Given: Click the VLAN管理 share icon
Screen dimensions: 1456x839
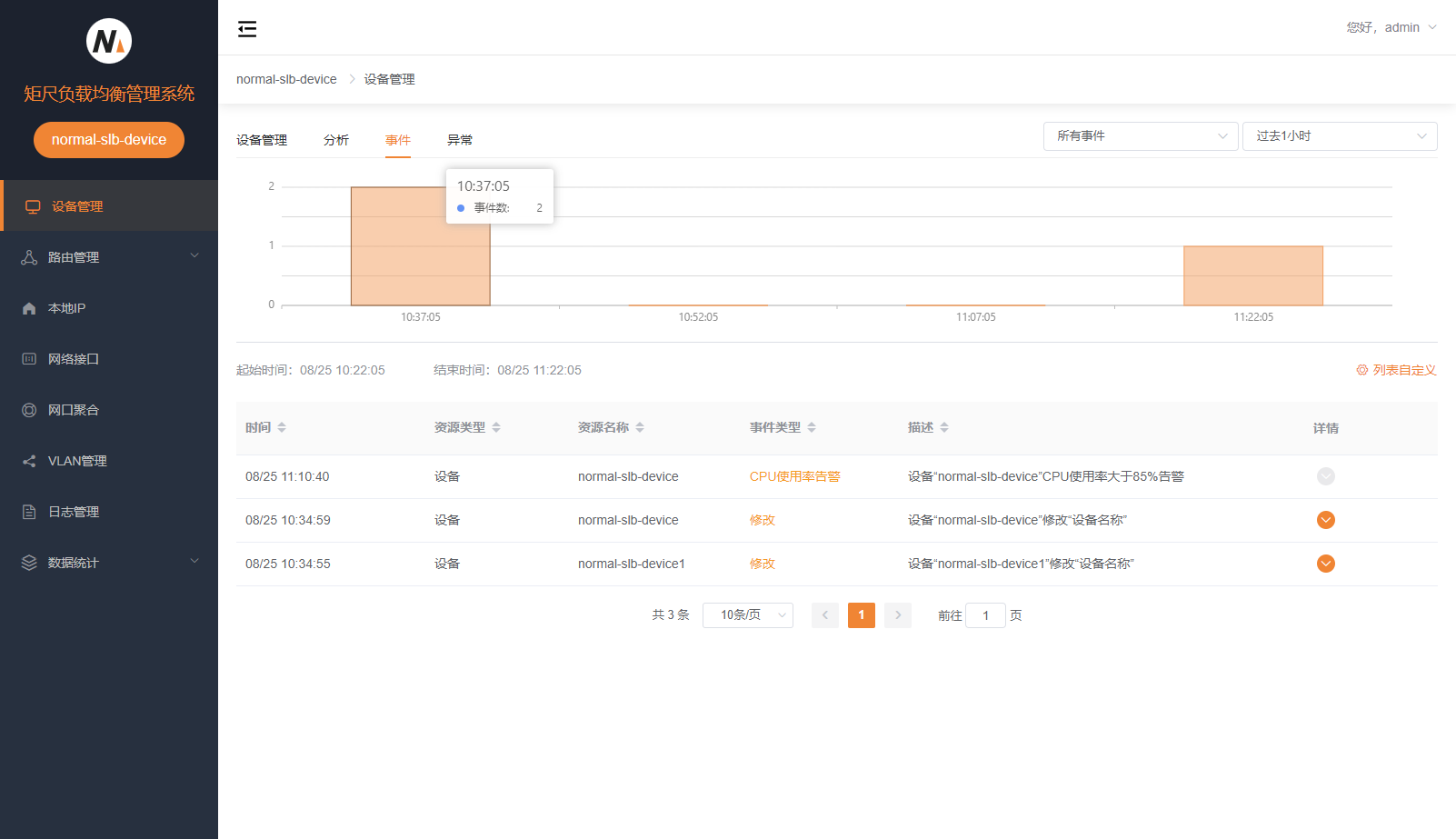Looking at the screenshot, I should pyautogui.click(x=29, y=461).
